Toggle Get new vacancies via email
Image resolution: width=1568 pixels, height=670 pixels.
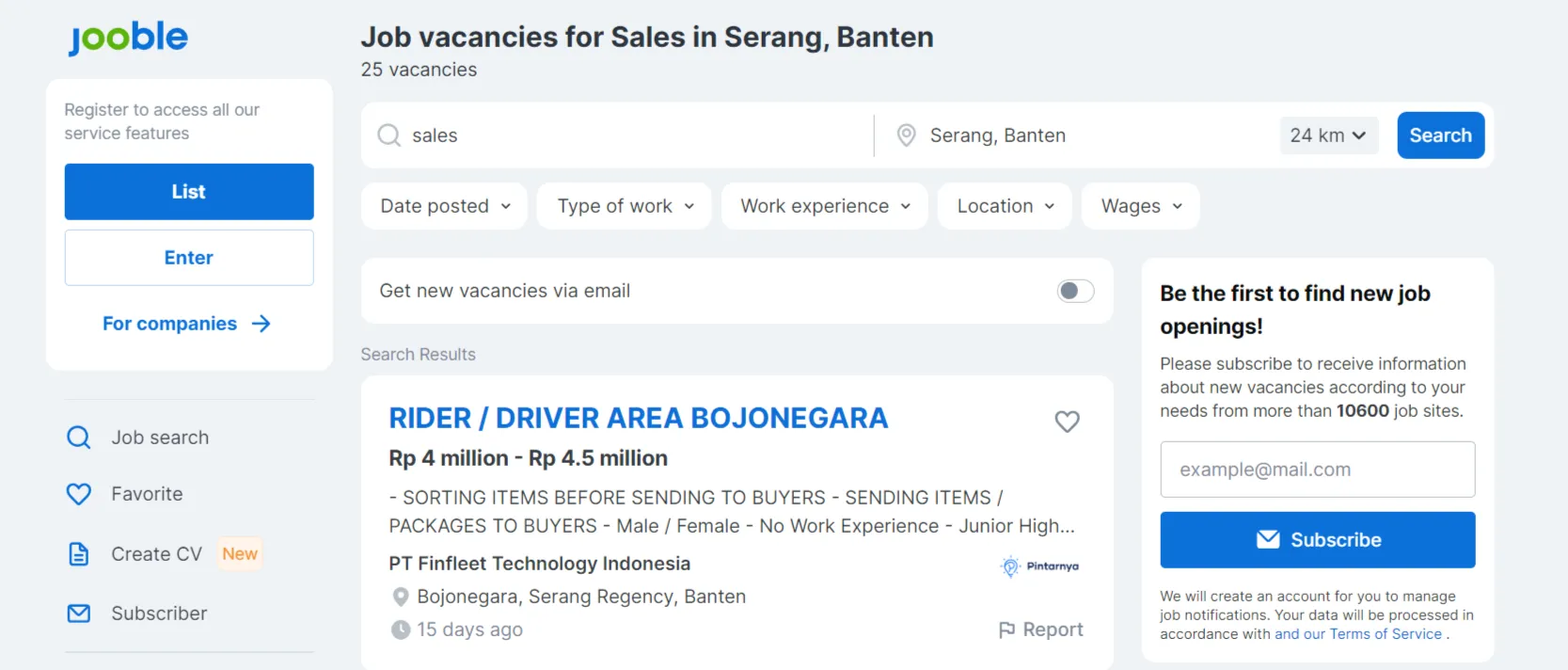pyautogui.click(x=1075, y=291)
